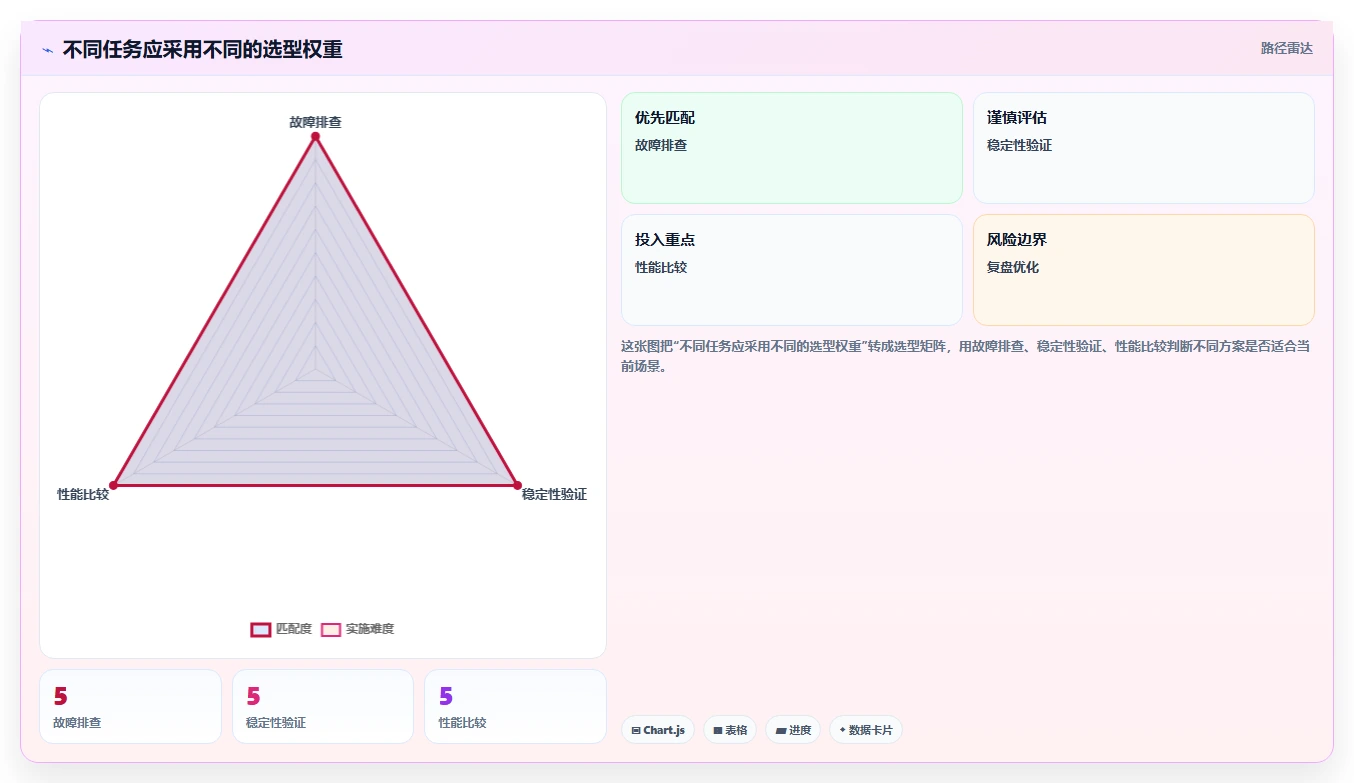Click the 匹配度 legend color box
This screenshot has width=1354, height=783.
[x=260, y=629]
